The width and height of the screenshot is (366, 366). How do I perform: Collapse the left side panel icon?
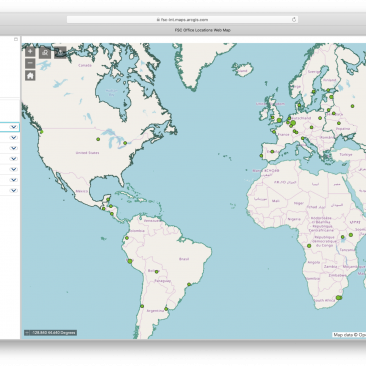pos(15,39)
